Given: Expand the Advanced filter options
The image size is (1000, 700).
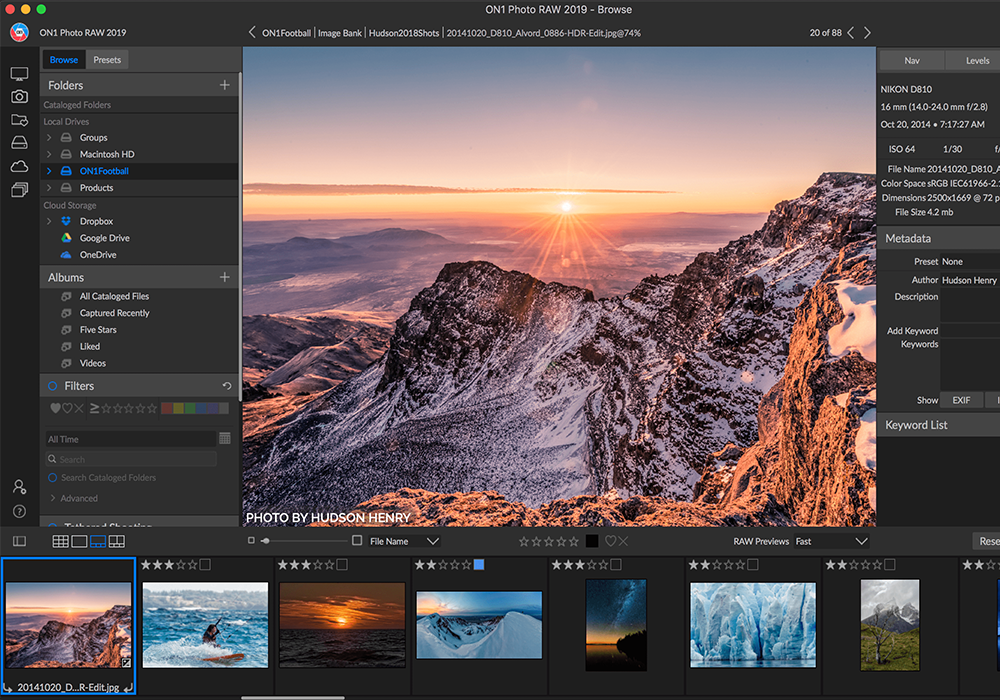Looking at the screenshot, I should [52, 498].
